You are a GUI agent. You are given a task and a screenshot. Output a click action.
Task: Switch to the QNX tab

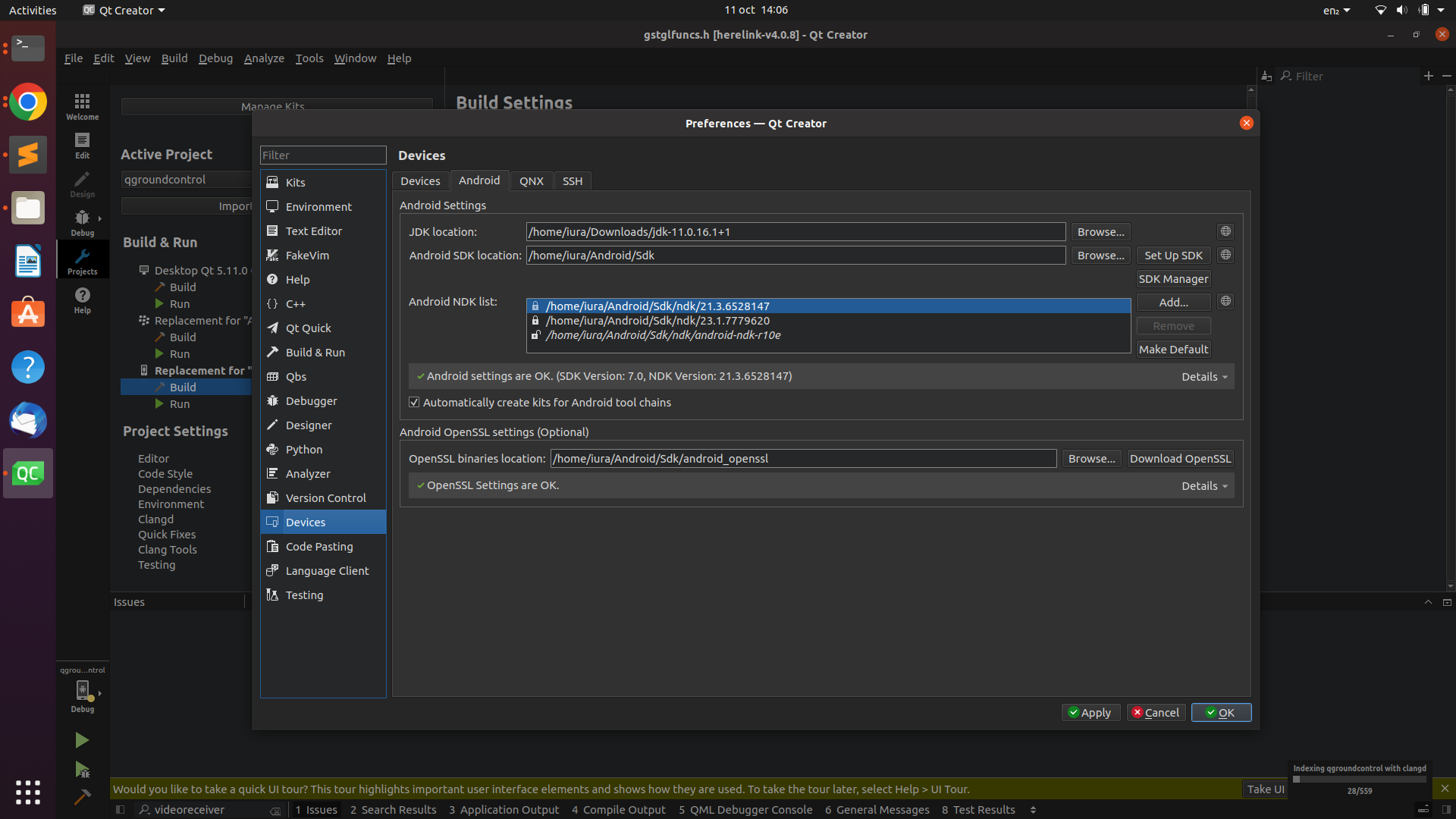point(531,180)
